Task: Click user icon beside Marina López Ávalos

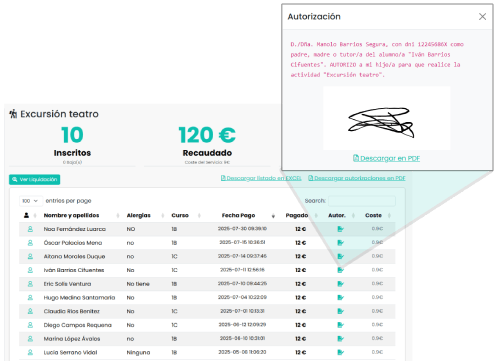Action: click(x=30, y=339)
